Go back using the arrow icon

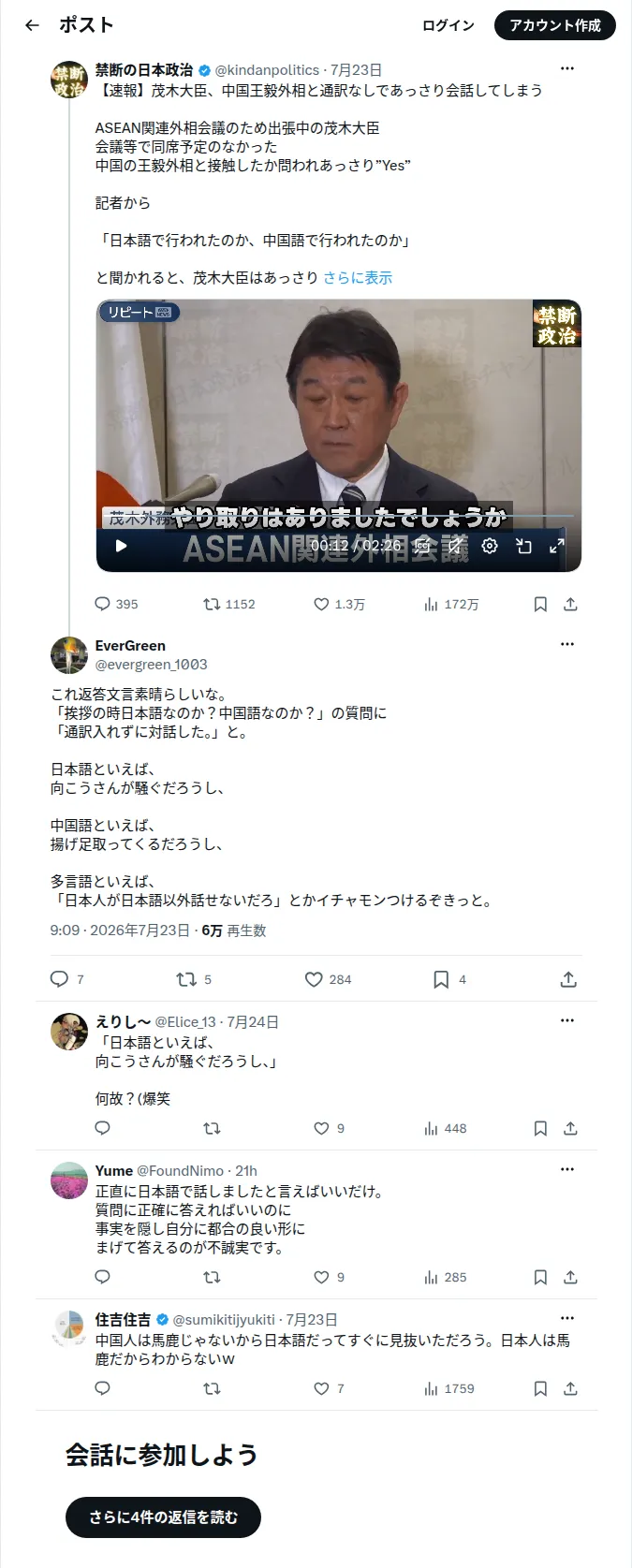point(32,25)
